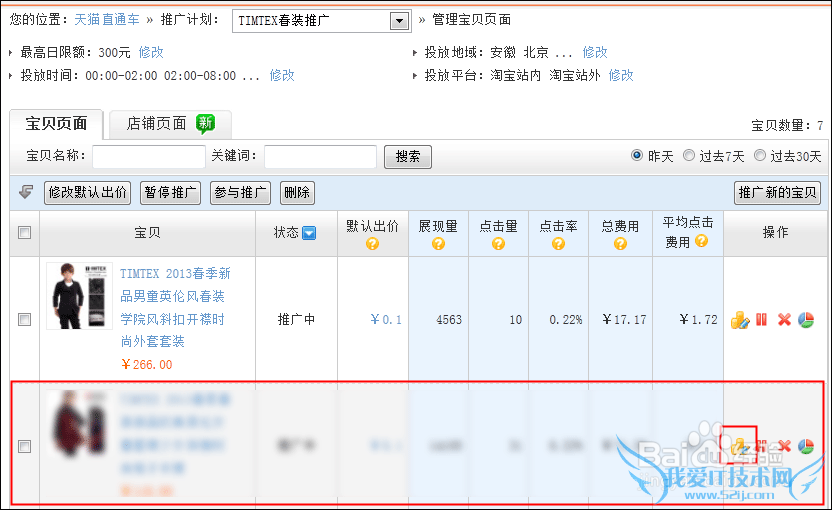Open help icon under 点击量 column
The image size is (832, 510).
(498, 244)
